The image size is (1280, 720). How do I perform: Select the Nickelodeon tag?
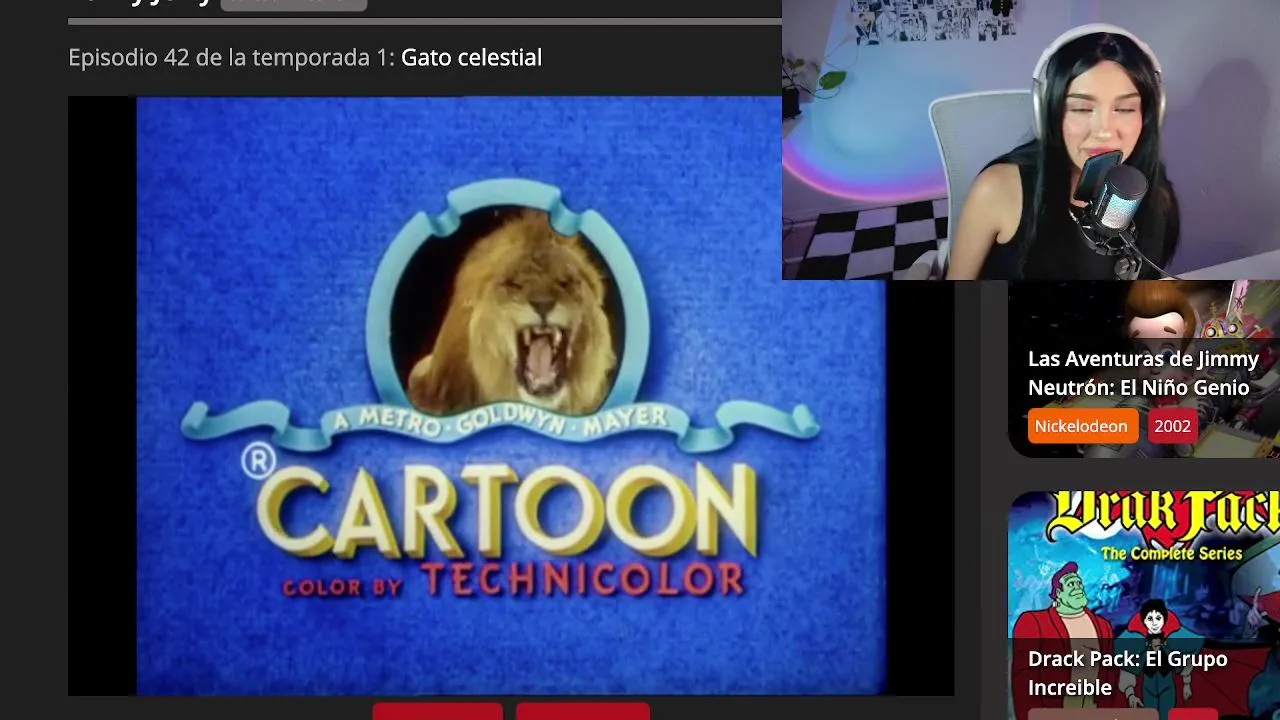(x=1081, y=426)
